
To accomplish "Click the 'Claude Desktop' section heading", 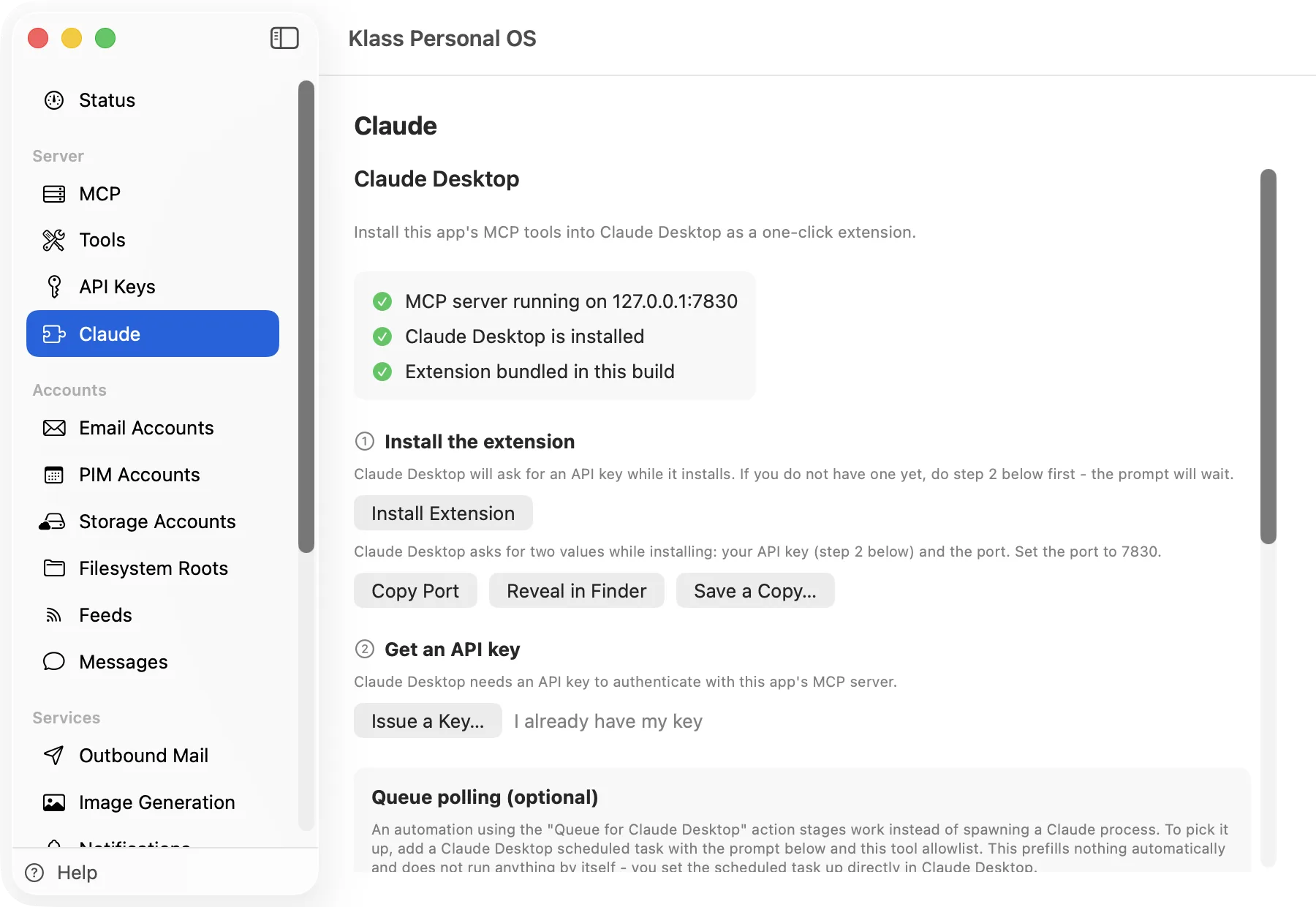I will pyautogui.click(x=436, y=179).
